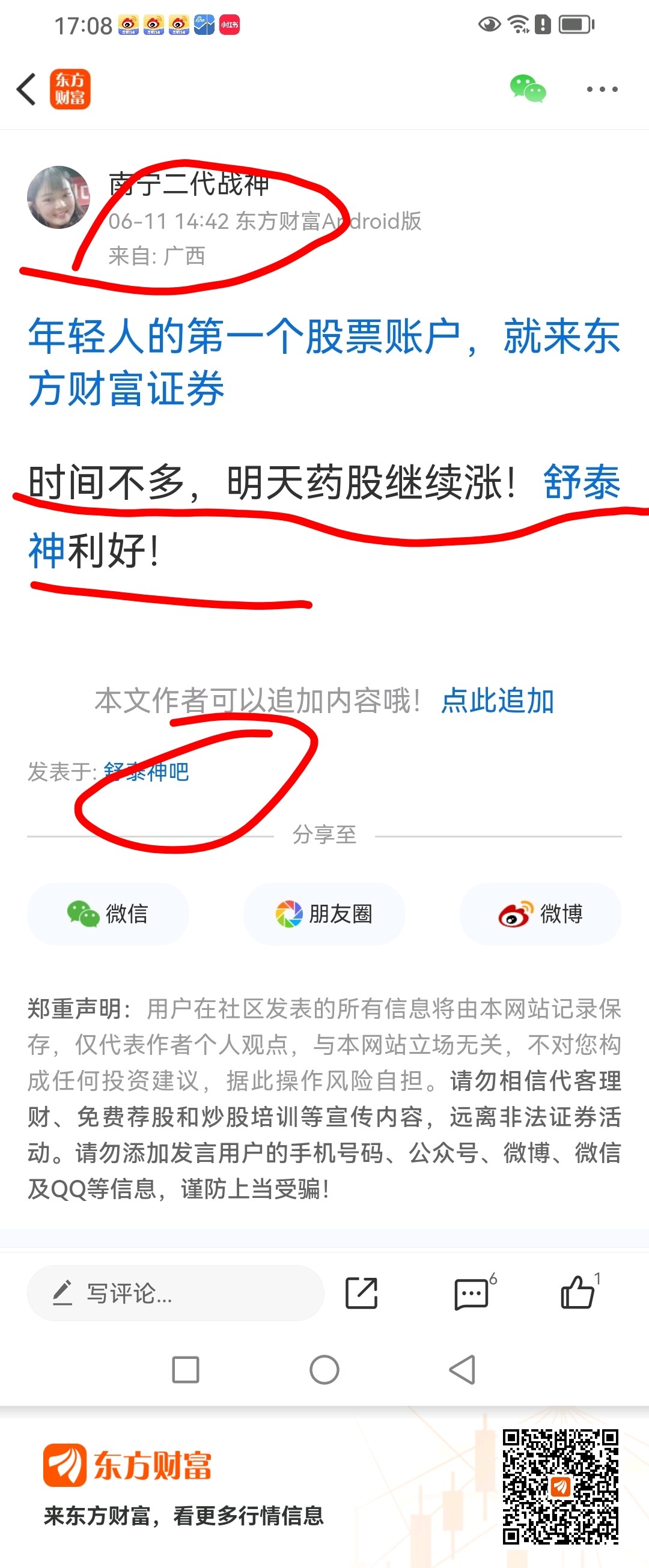Tap the QR code in bottom banner
649x1568 pixels.
click(561, 1486)
